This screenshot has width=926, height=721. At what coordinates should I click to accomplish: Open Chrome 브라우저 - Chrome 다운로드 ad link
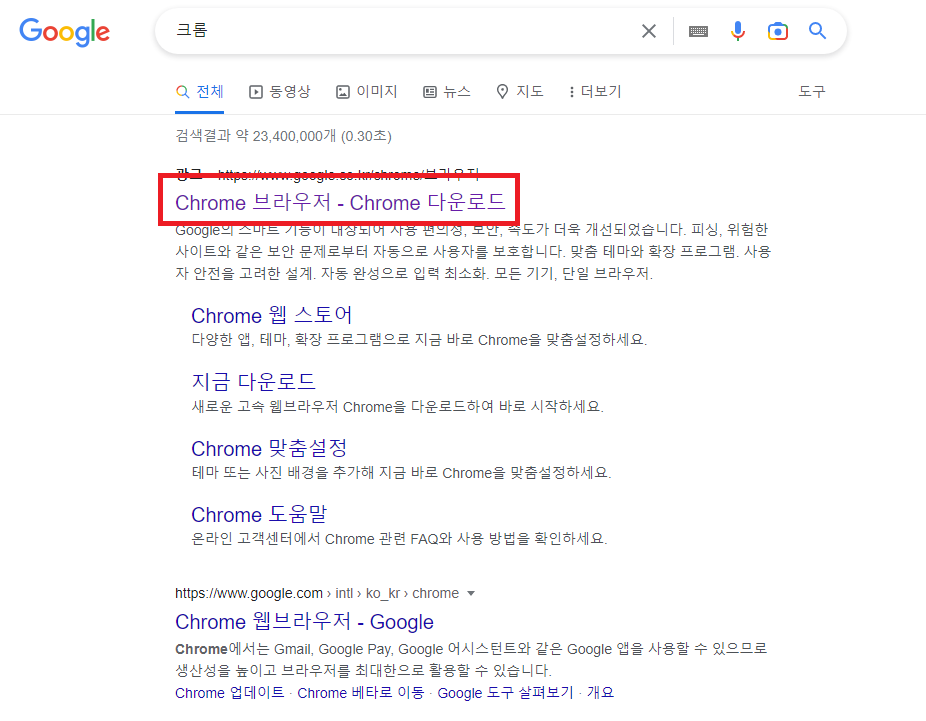click(x=340, y=203)
